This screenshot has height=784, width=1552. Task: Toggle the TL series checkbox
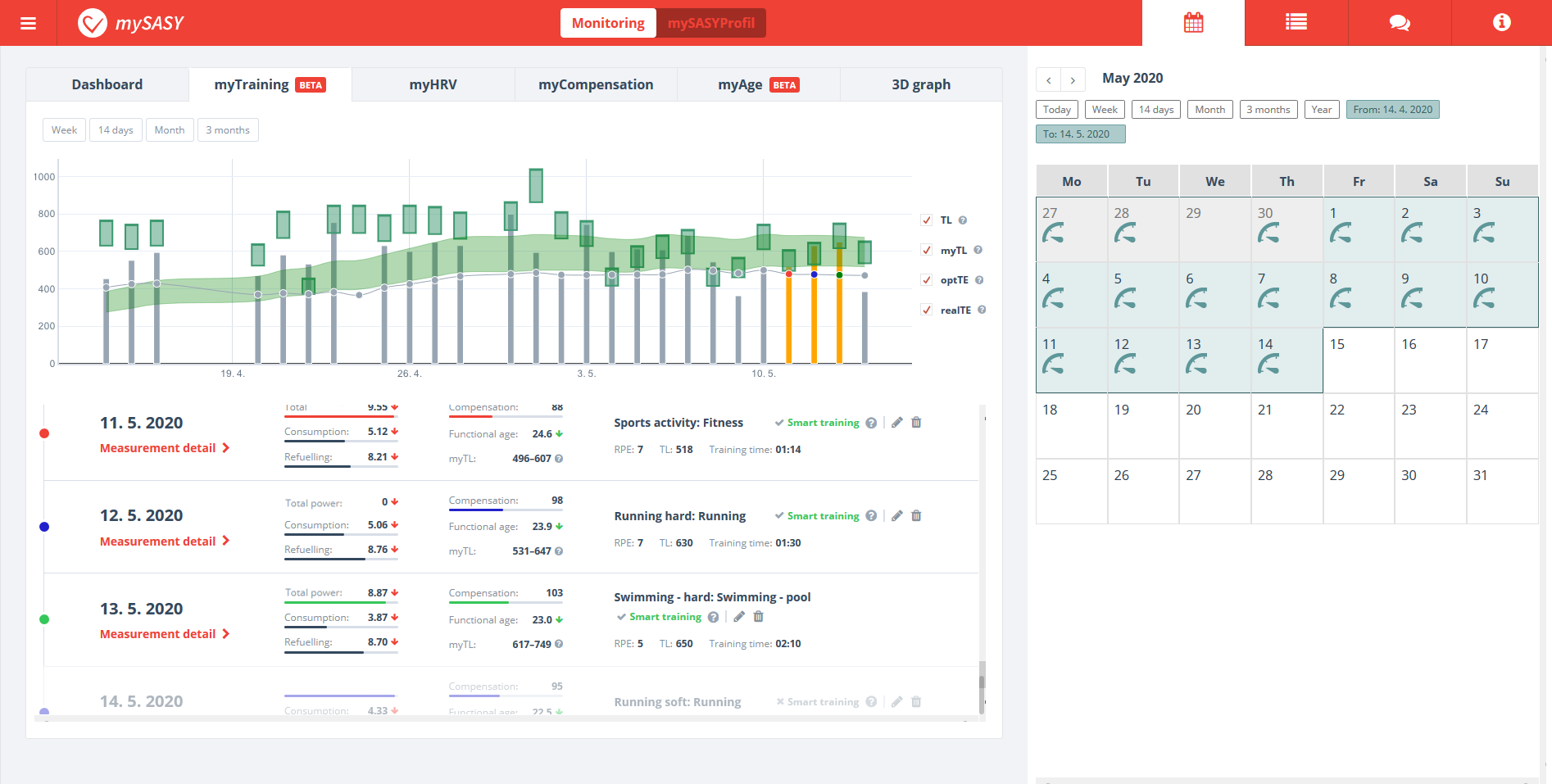coord(927,220)
